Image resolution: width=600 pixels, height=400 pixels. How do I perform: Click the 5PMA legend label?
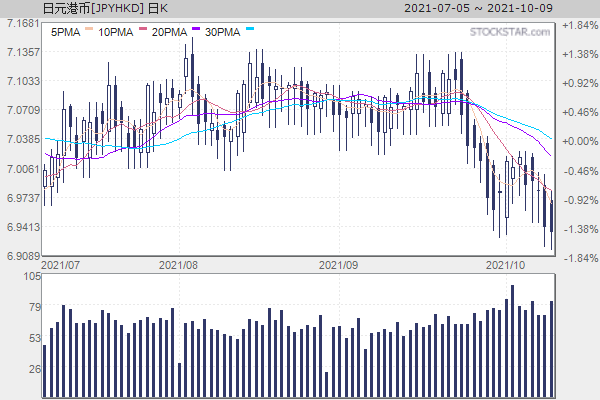[x=64, y=32]
